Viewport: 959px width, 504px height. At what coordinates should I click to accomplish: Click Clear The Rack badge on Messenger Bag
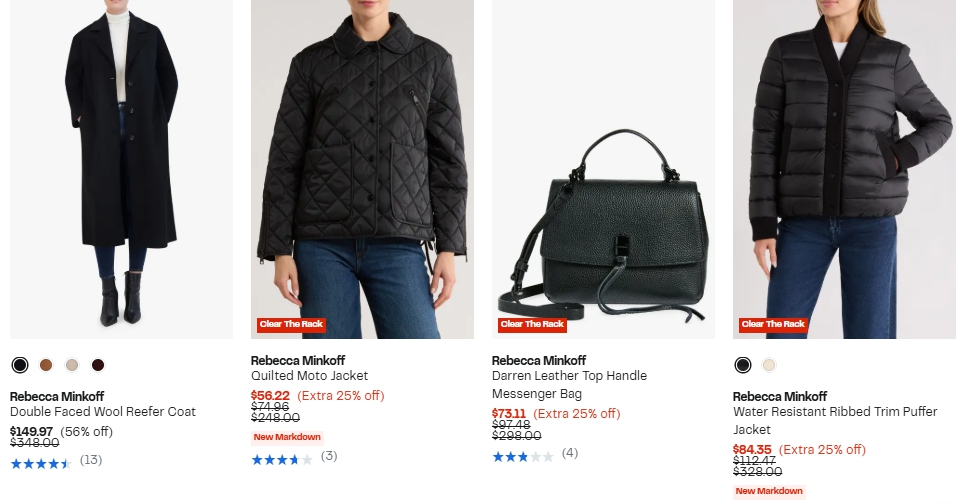click(x=532, y=324)
